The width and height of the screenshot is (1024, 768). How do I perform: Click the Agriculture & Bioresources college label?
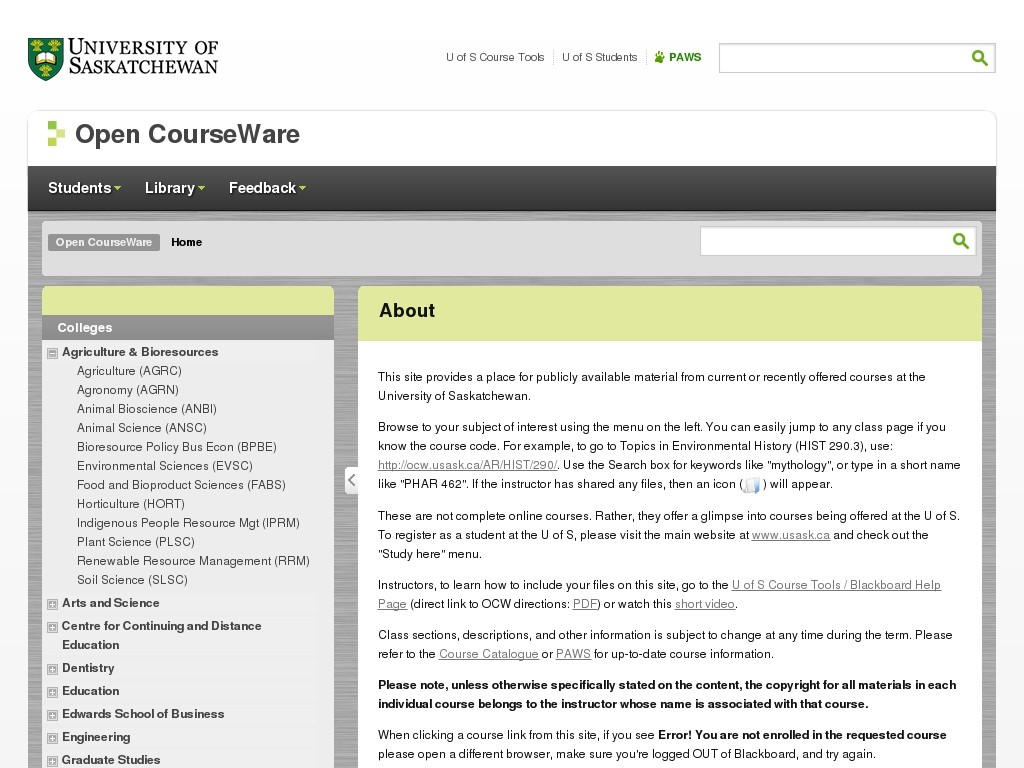[140, 352]
